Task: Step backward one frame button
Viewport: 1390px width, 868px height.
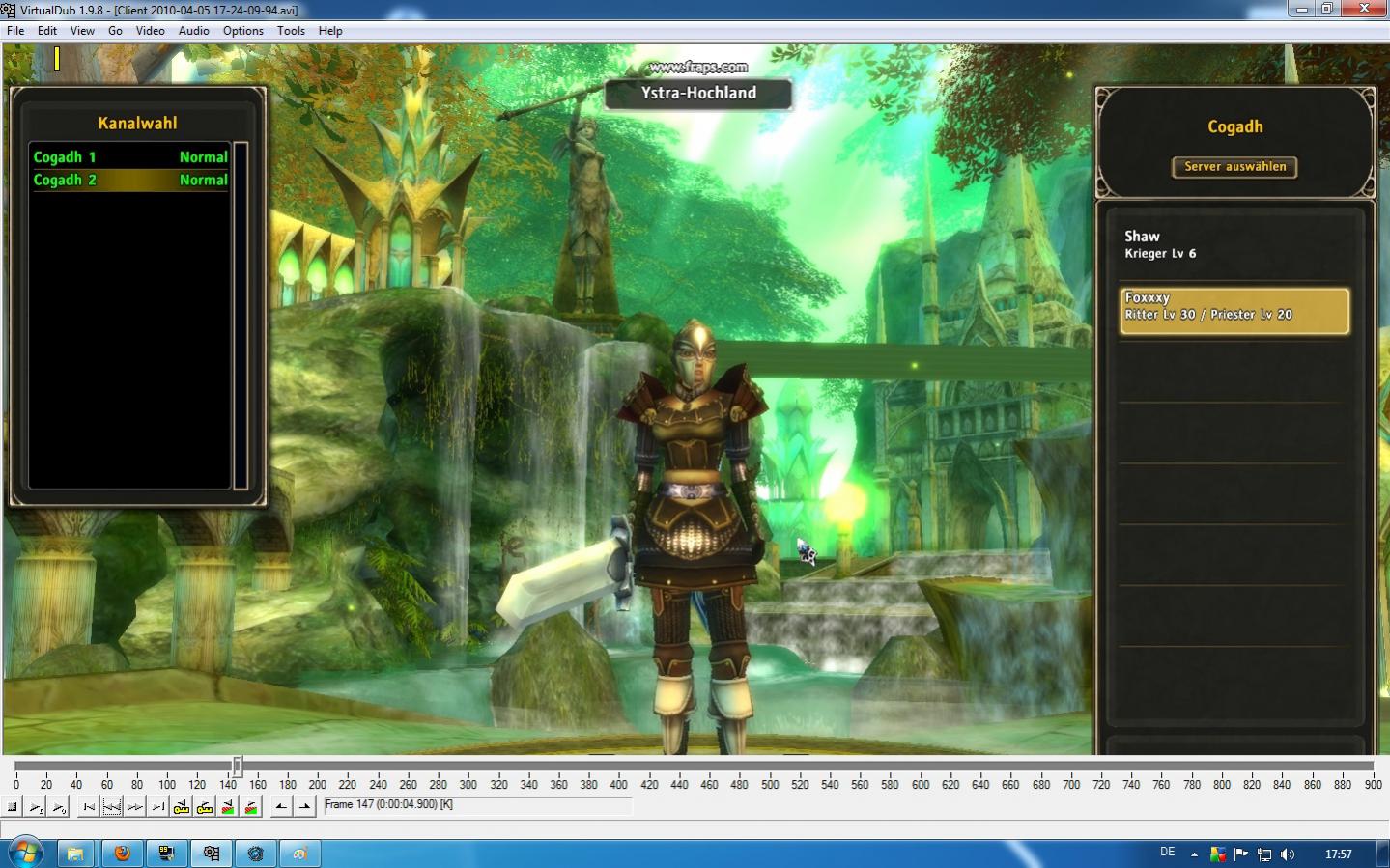Action: click(112, 806)
